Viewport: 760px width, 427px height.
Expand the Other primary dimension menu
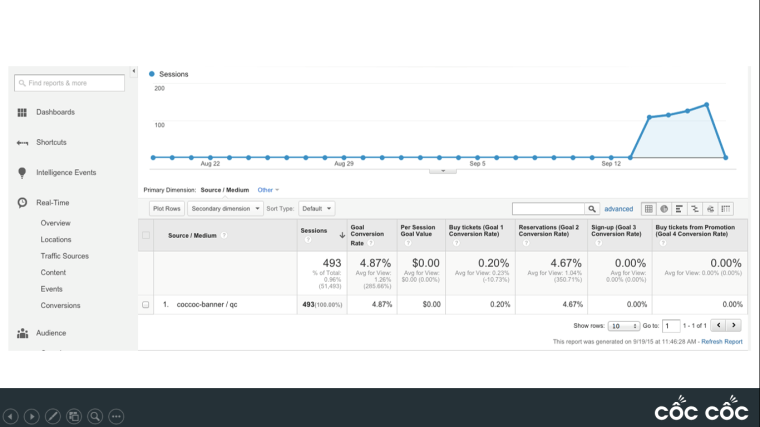pos(268,189)
